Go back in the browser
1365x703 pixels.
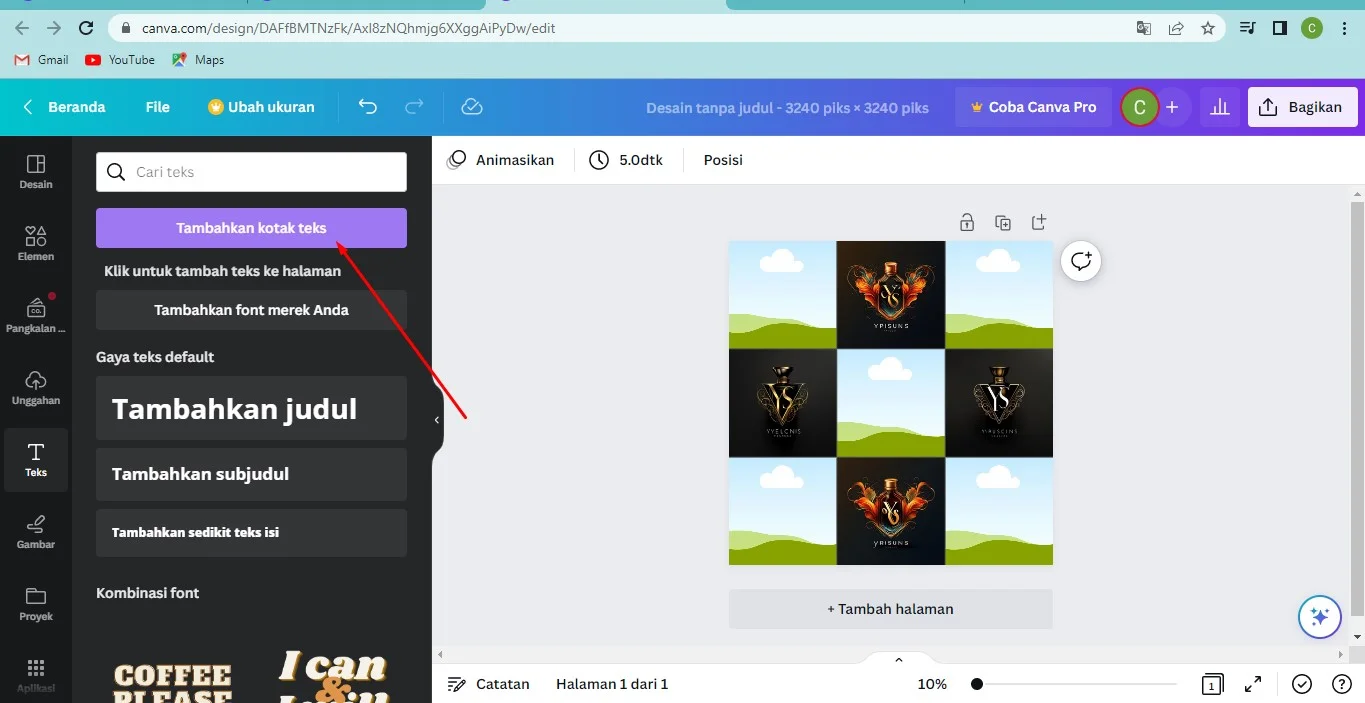23,28
